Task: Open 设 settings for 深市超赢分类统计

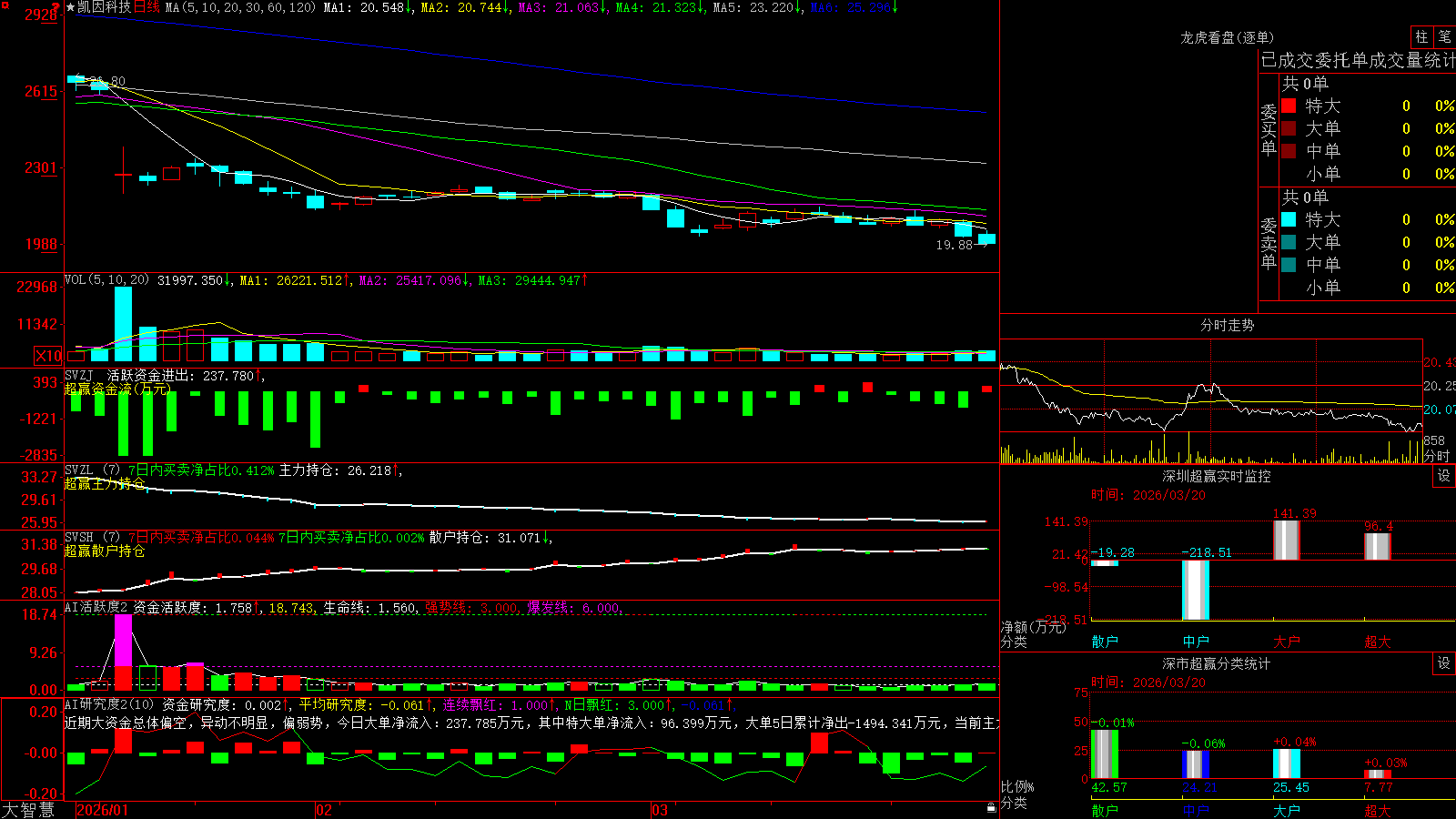Action: pyautogui.click(x=1444, y=663)
